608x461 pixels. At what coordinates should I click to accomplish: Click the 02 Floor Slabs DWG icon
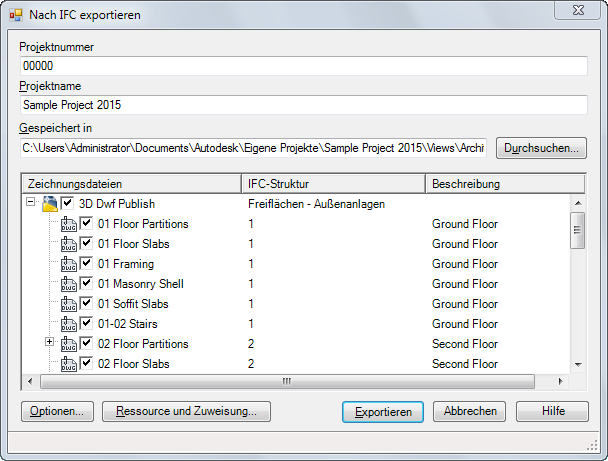pos(69,364)
